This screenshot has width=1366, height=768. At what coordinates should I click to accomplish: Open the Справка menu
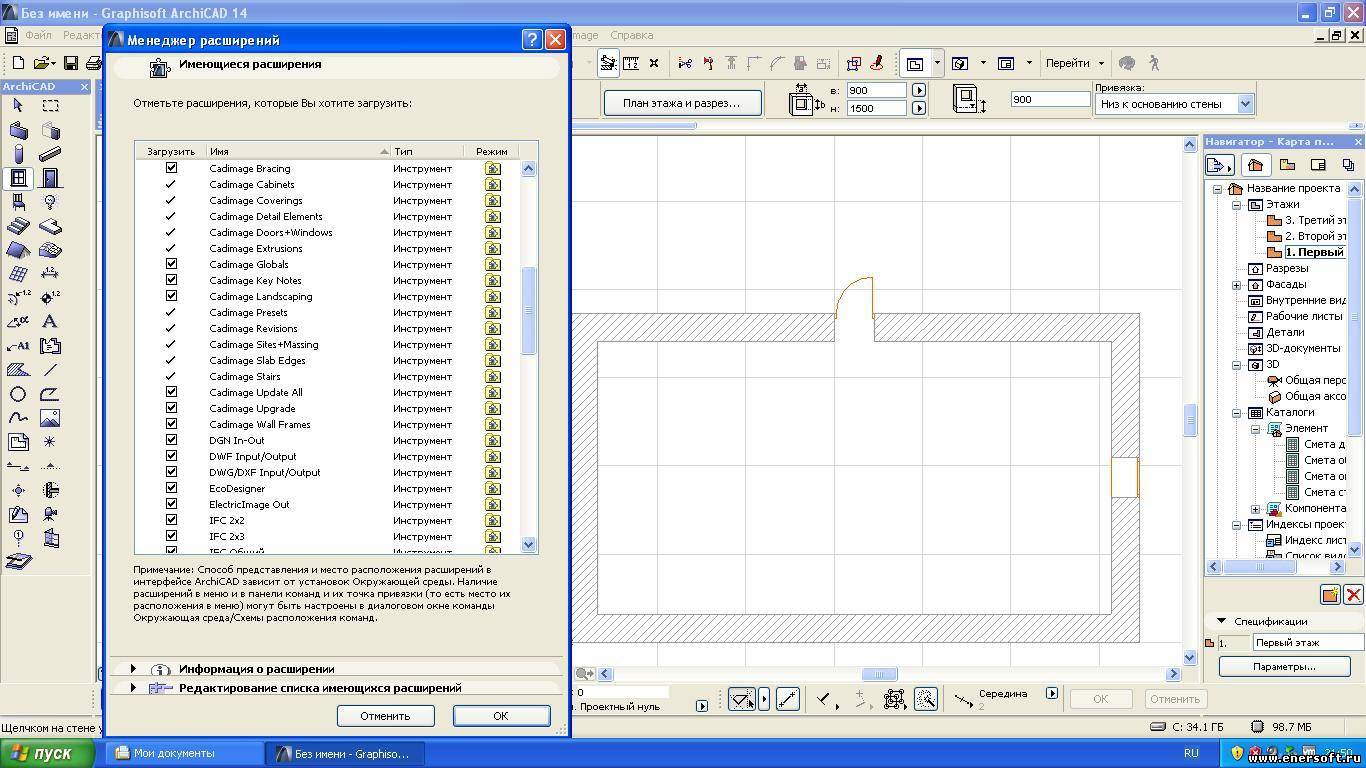pos(631,35)
